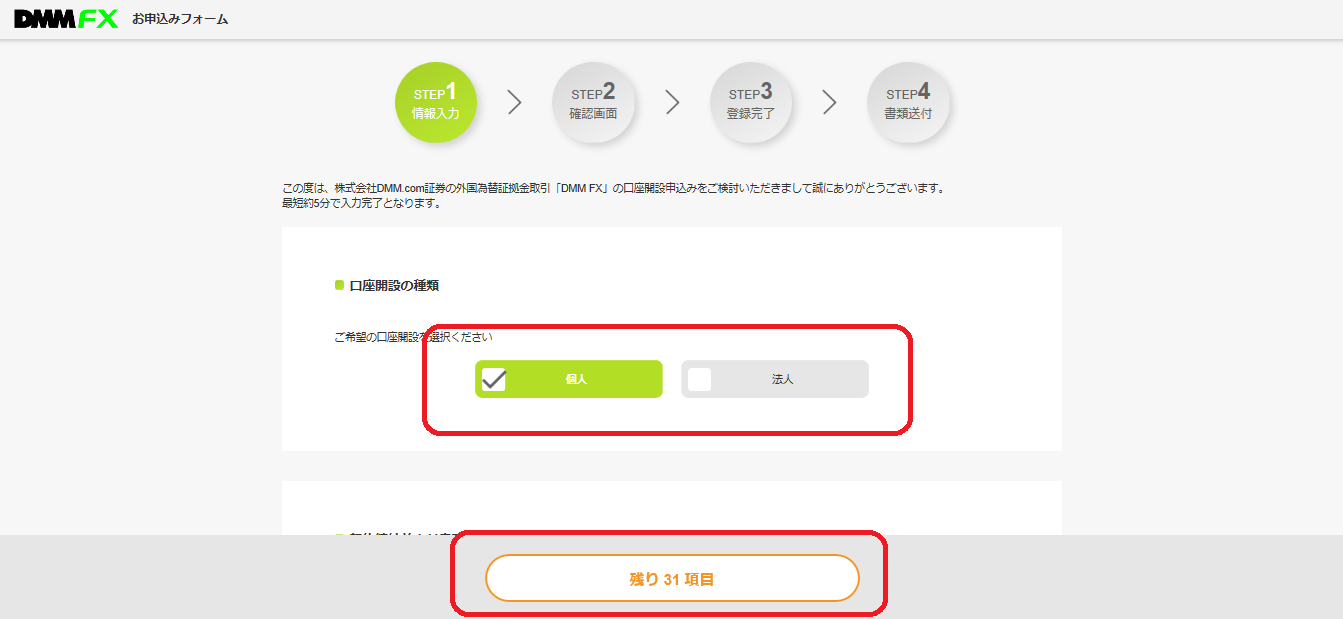Screen dimensions: 1343x619
Task: Tick the empty checkbox on 法人
Action: [700, 379]
